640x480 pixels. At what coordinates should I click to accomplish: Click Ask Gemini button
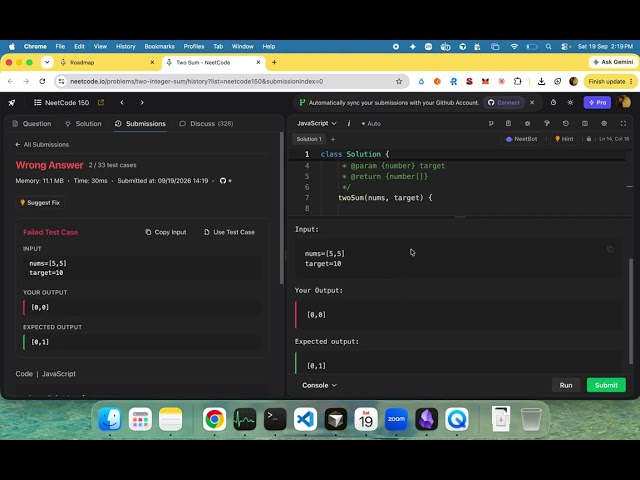click(x=613, y=62)
